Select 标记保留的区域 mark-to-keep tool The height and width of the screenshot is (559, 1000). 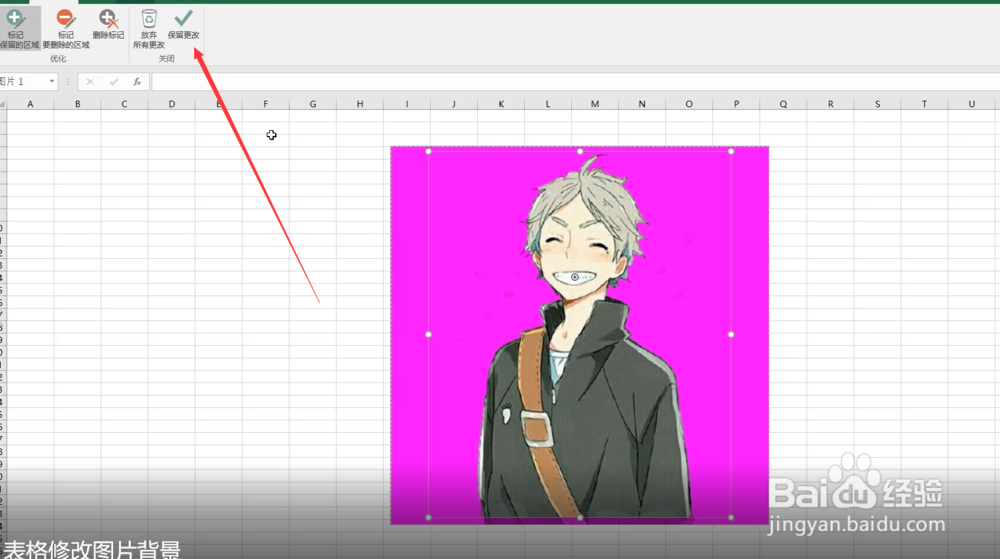click(18, 29)
